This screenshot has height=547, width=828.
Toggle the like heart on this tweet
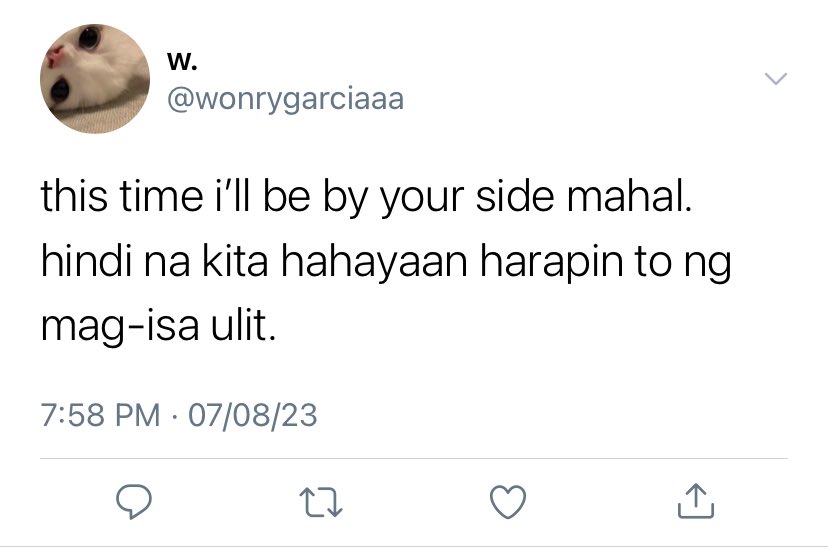(508, 502)
